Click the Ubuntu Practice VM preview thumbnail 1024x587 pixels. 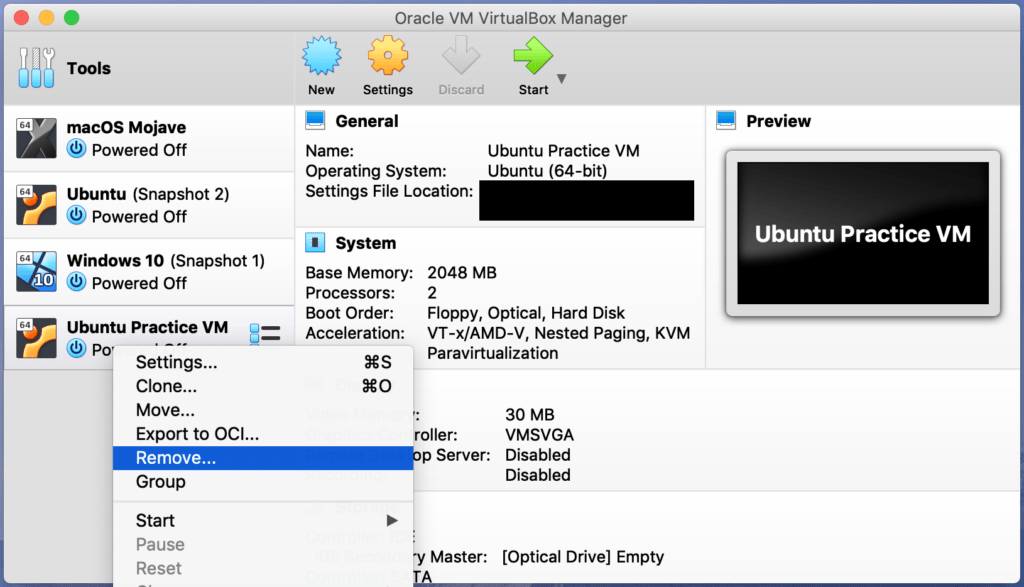(863, 233)
